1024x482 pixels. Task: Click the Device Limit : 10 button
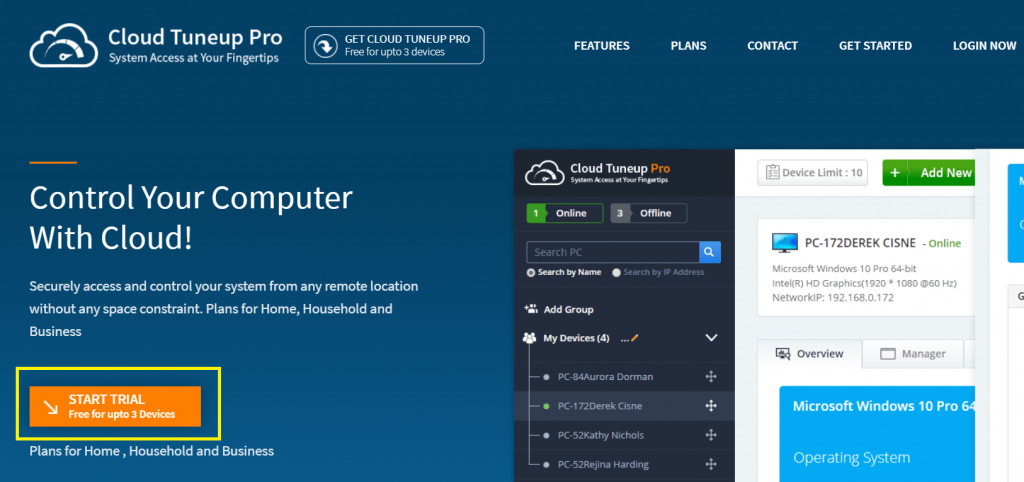[813, 173]
